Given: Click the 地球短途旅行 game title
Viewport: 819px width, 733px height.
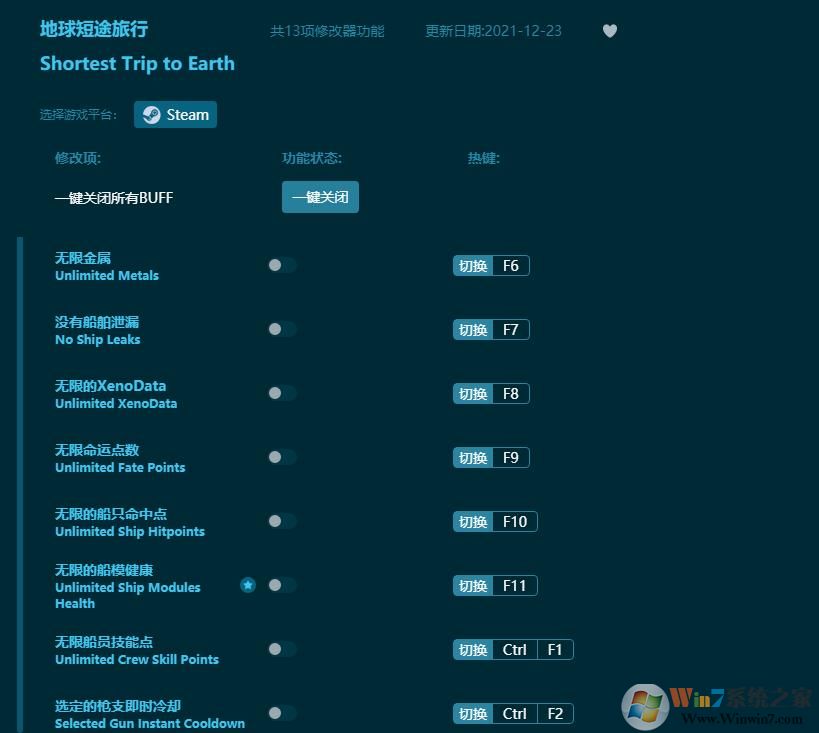Looking at the screenshot, I should [x=94, y=29].
